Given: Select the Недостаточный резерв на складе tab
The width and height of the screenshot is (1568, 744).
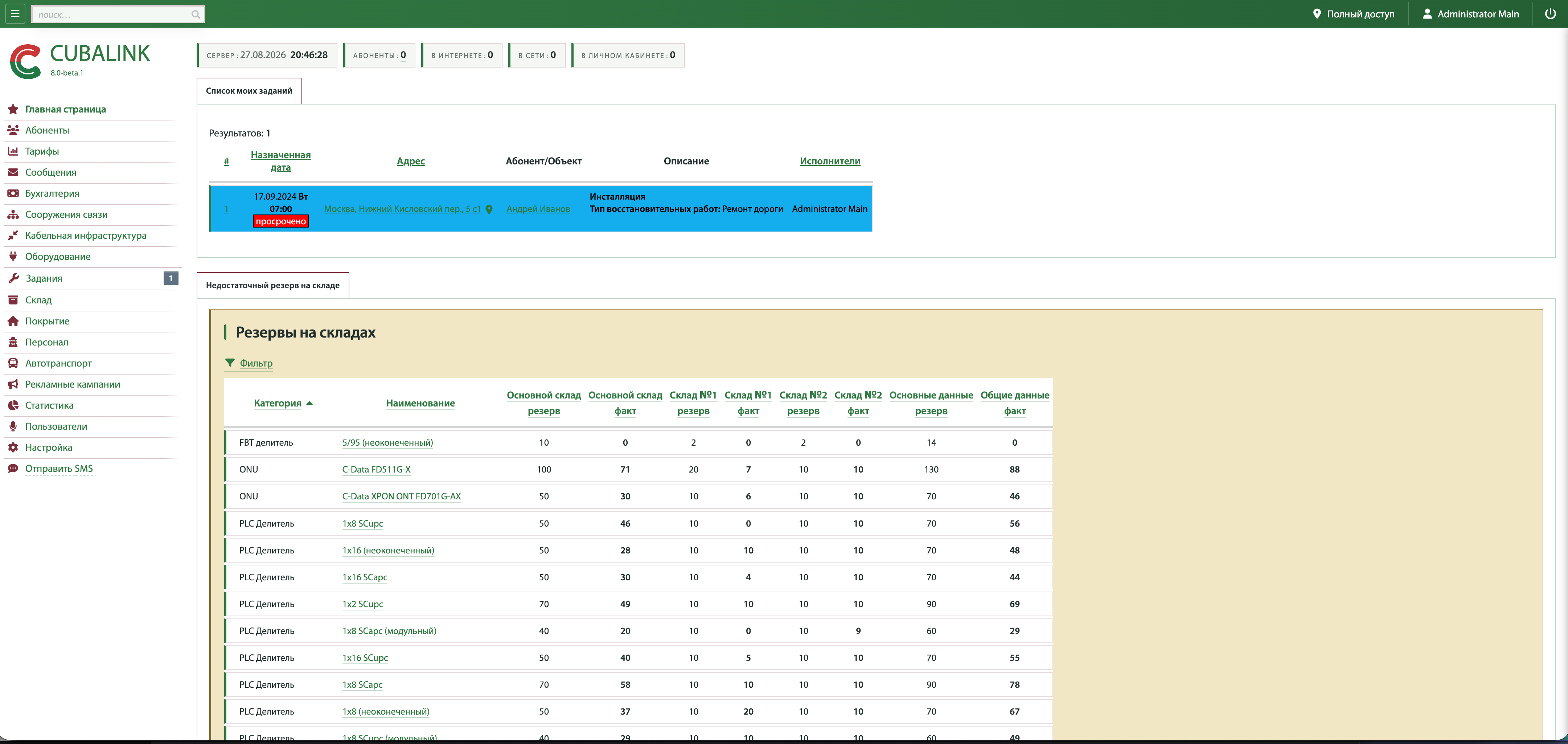Looking at the screenshot, I should click(x=273, y=285).
